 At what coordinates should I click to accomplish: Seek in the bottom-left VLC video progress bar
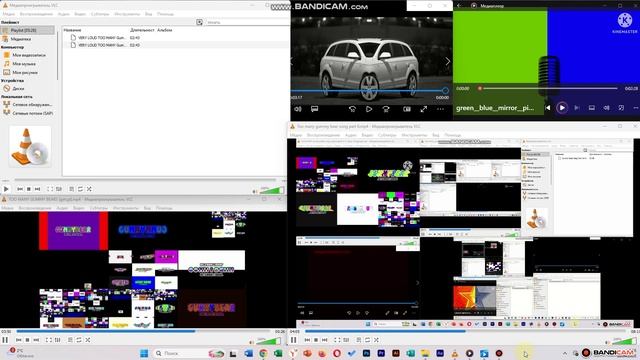click(x=143, y=331)
